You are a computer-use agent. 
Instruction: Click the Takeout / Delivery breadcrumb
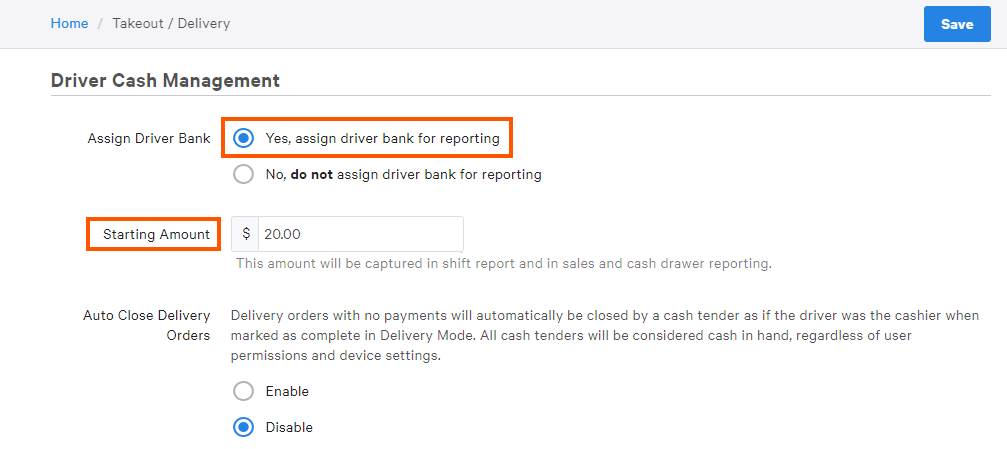(171, 23)
